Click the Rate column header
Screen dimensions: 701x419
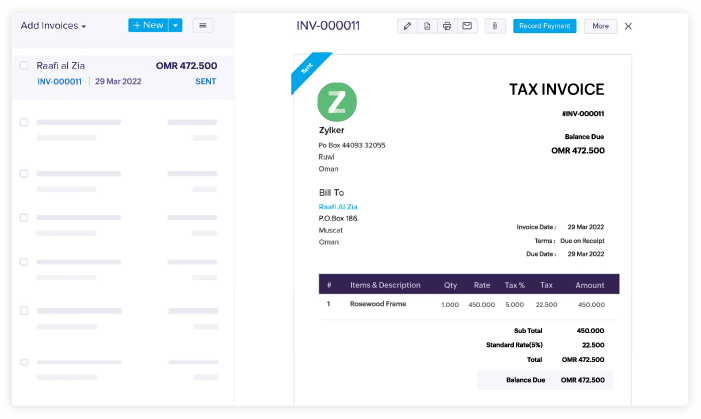point(482,285)
